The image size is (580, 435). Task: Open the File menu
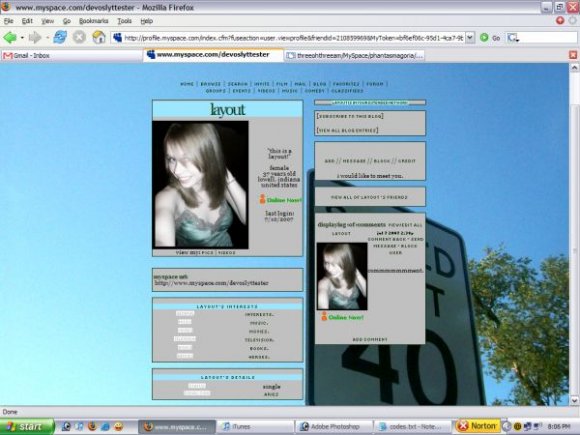click(9, 21)
